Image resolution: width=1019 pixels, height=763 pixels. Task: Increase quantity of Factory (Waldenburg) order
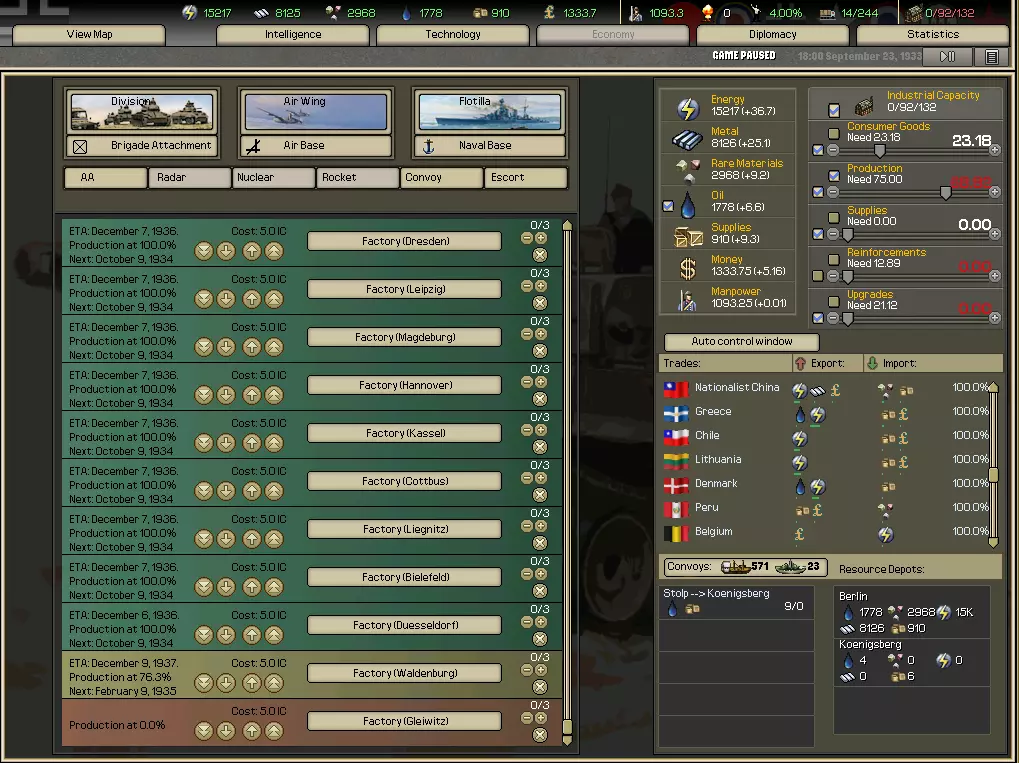[x=541, y=670]
